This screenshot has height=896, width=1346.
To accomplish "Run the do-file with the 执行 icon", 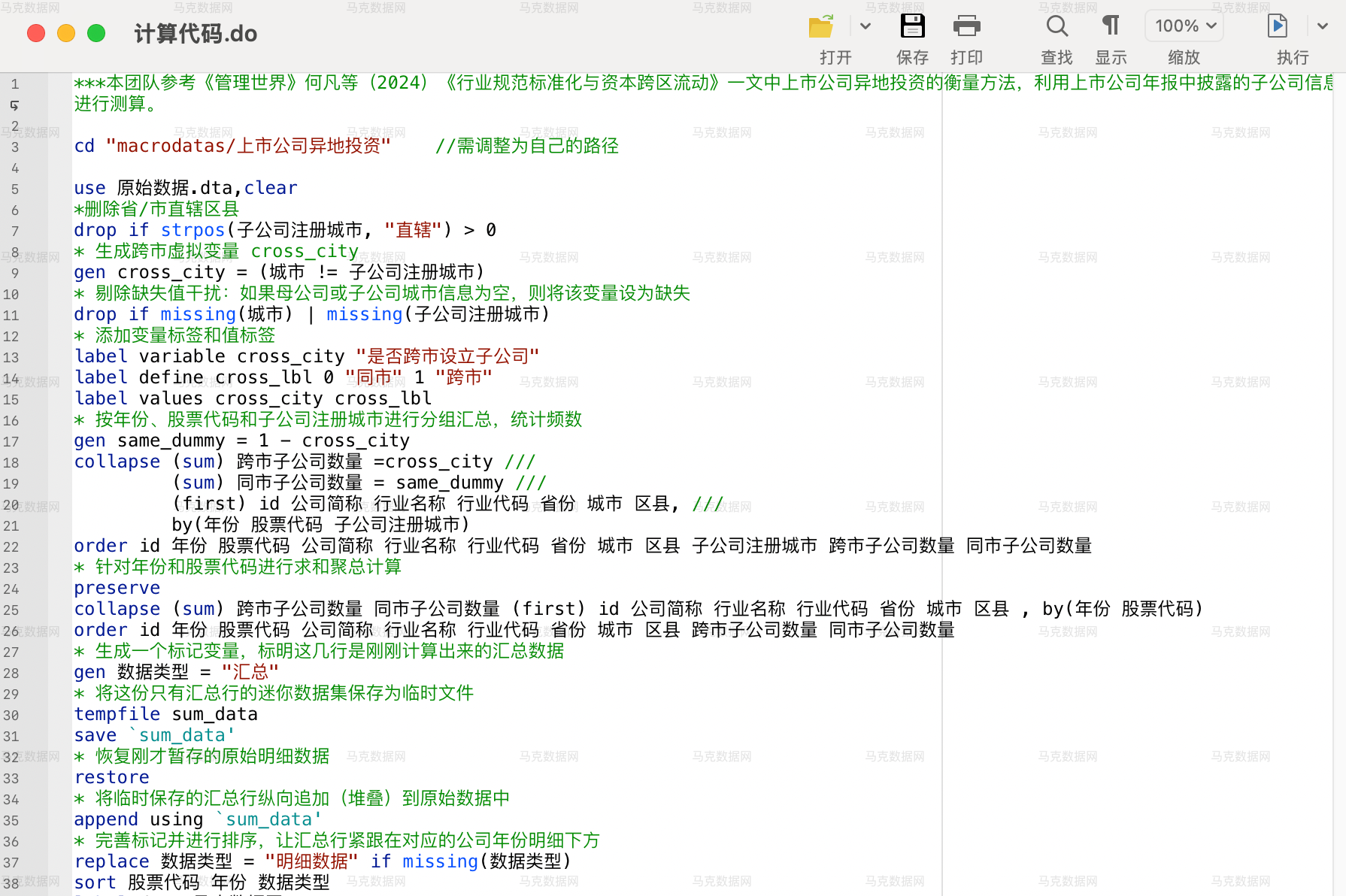I will (x=1277, y=26).
